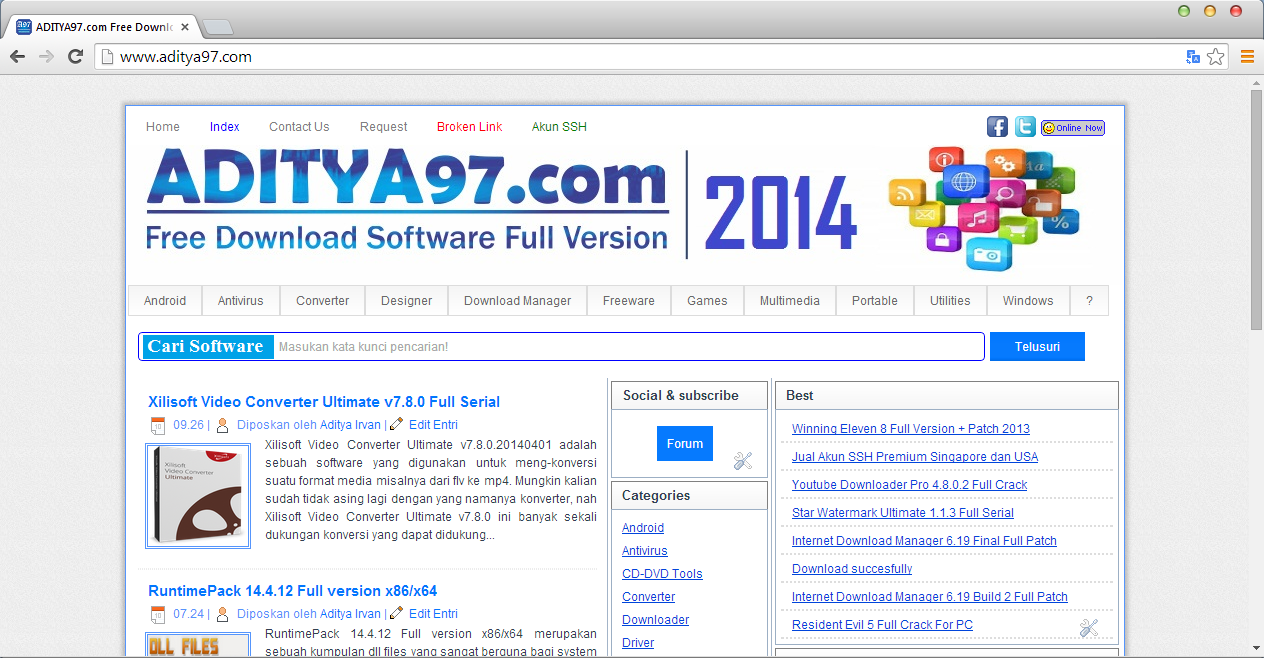Viewport: 1264px width, 658px height.
Task: Select Antivirus in the category navigation bar
Action: pos(240,300)
